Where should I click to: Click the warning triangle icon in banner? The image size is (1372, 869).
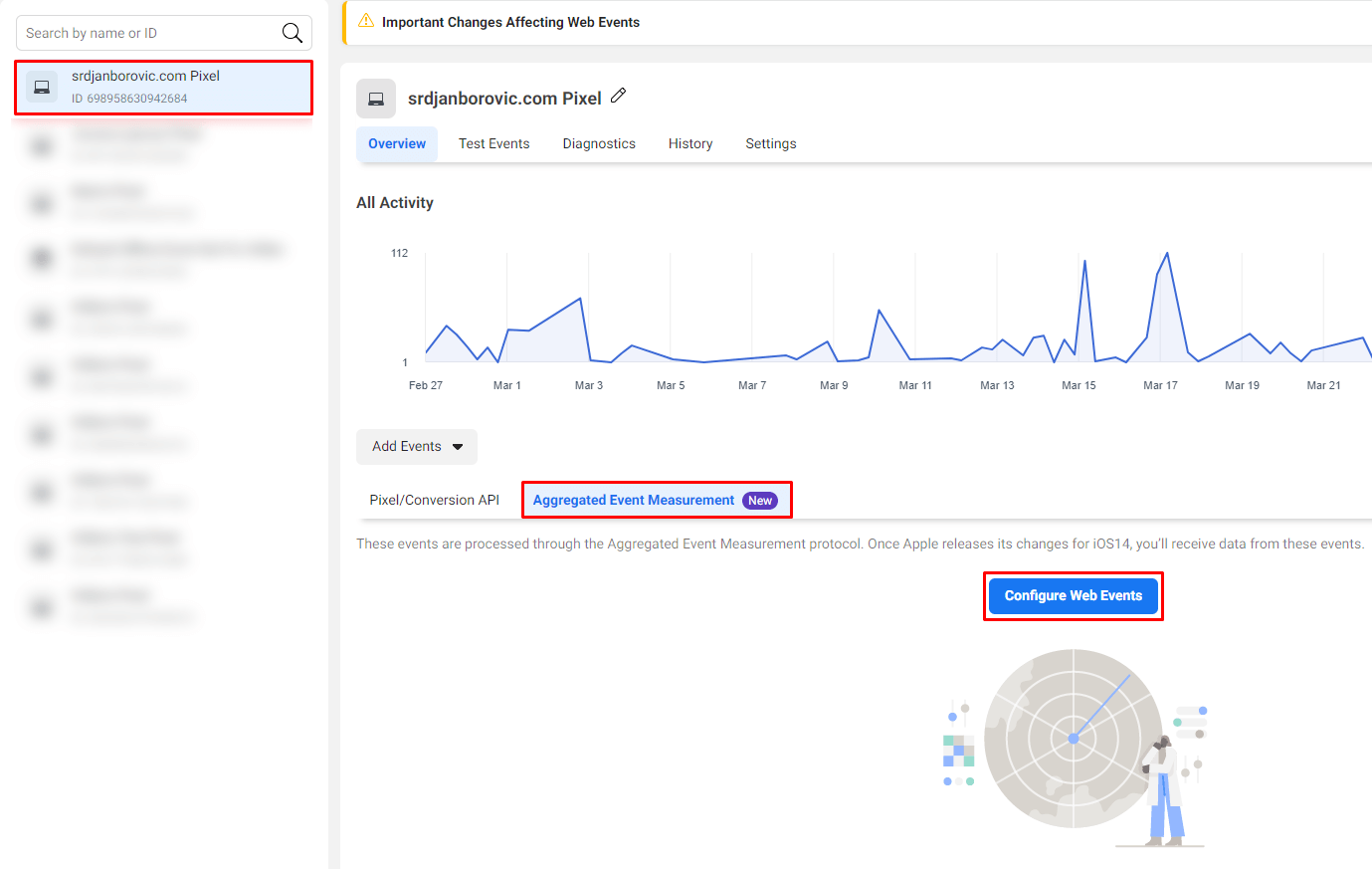[366, 21]
